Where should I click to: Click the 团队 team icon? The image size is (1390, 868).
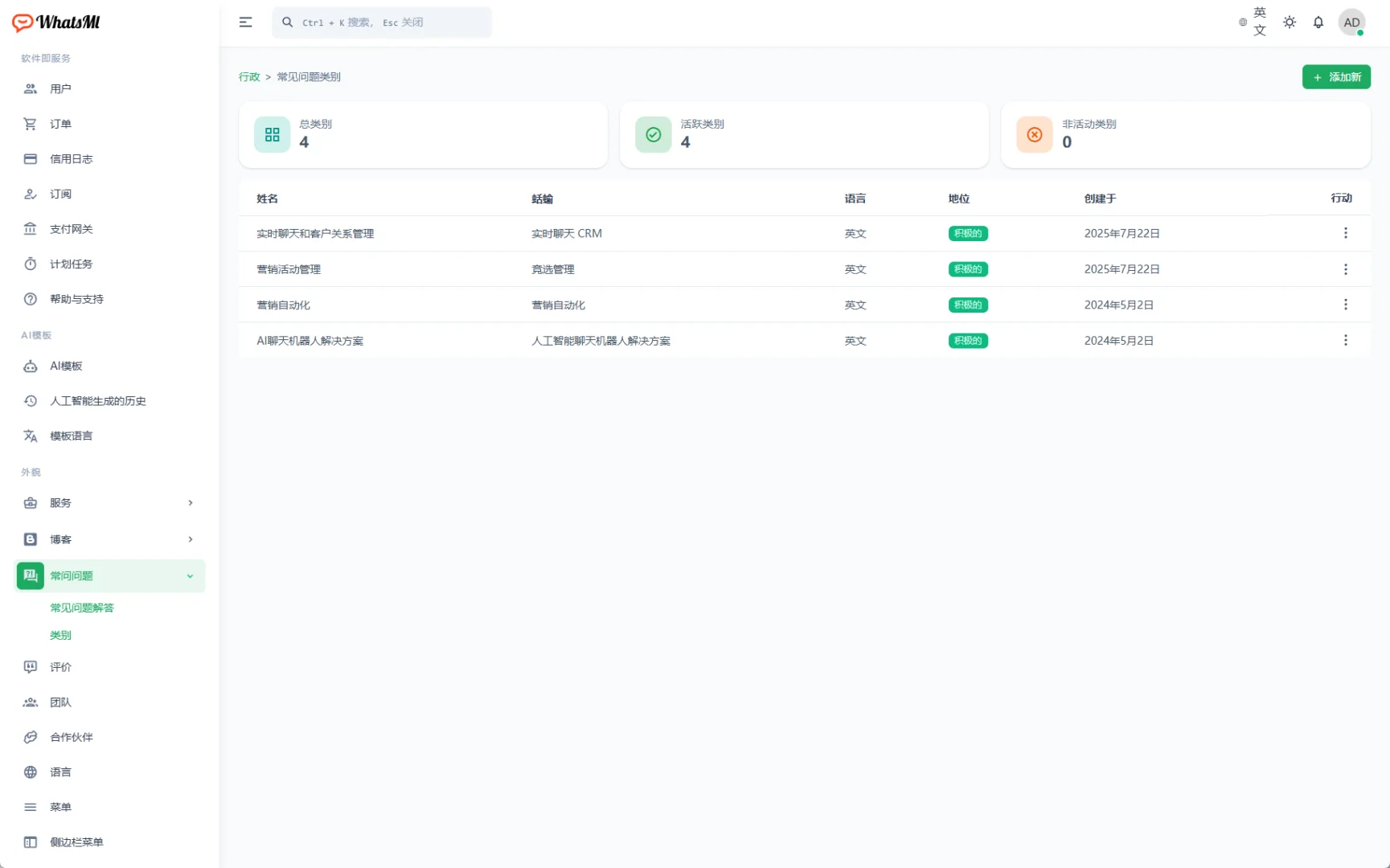click(x=31, y=702)
